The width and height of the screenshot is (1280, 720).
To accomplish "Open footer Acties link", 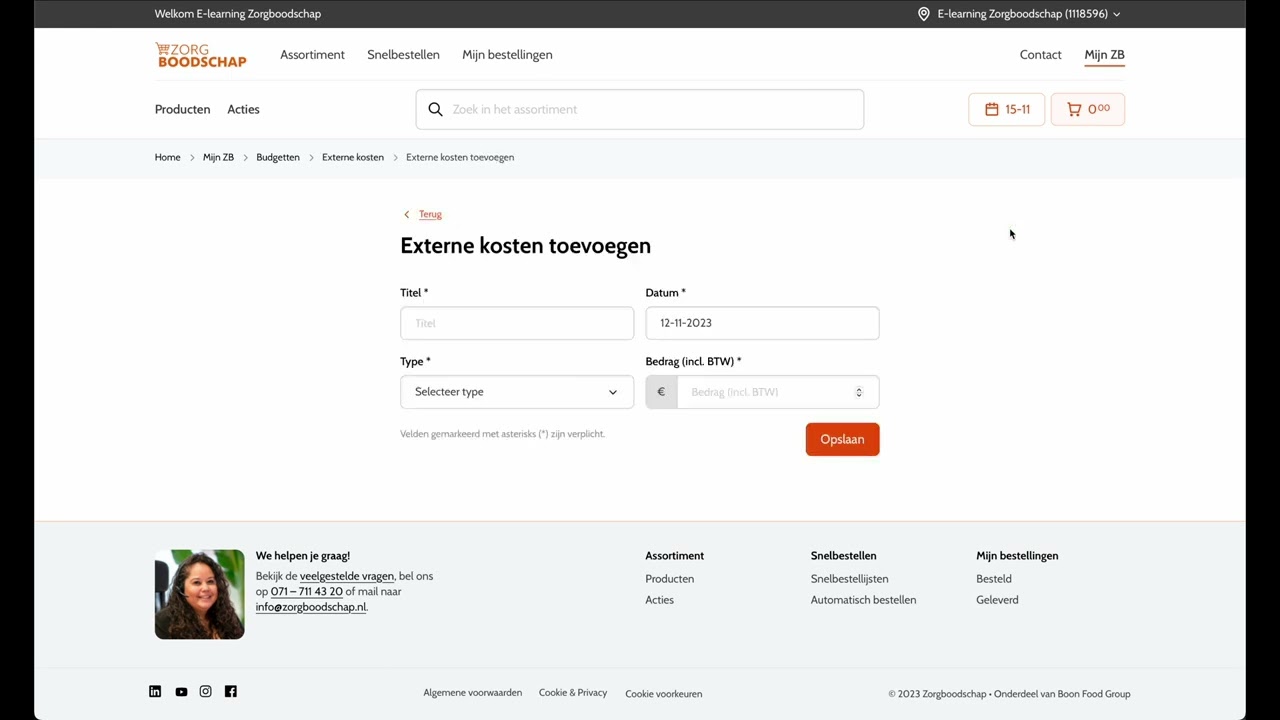I will click(659, 600).
